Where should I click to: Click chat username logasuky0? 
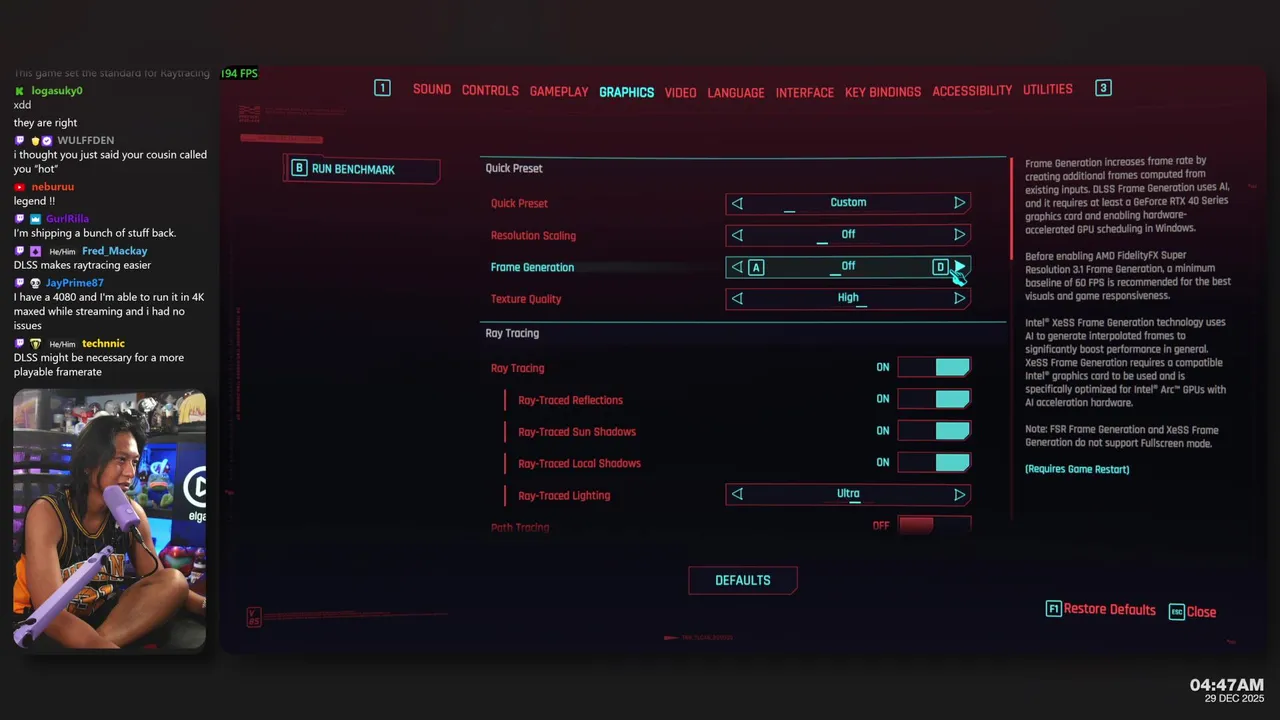(x=57, y=91)
